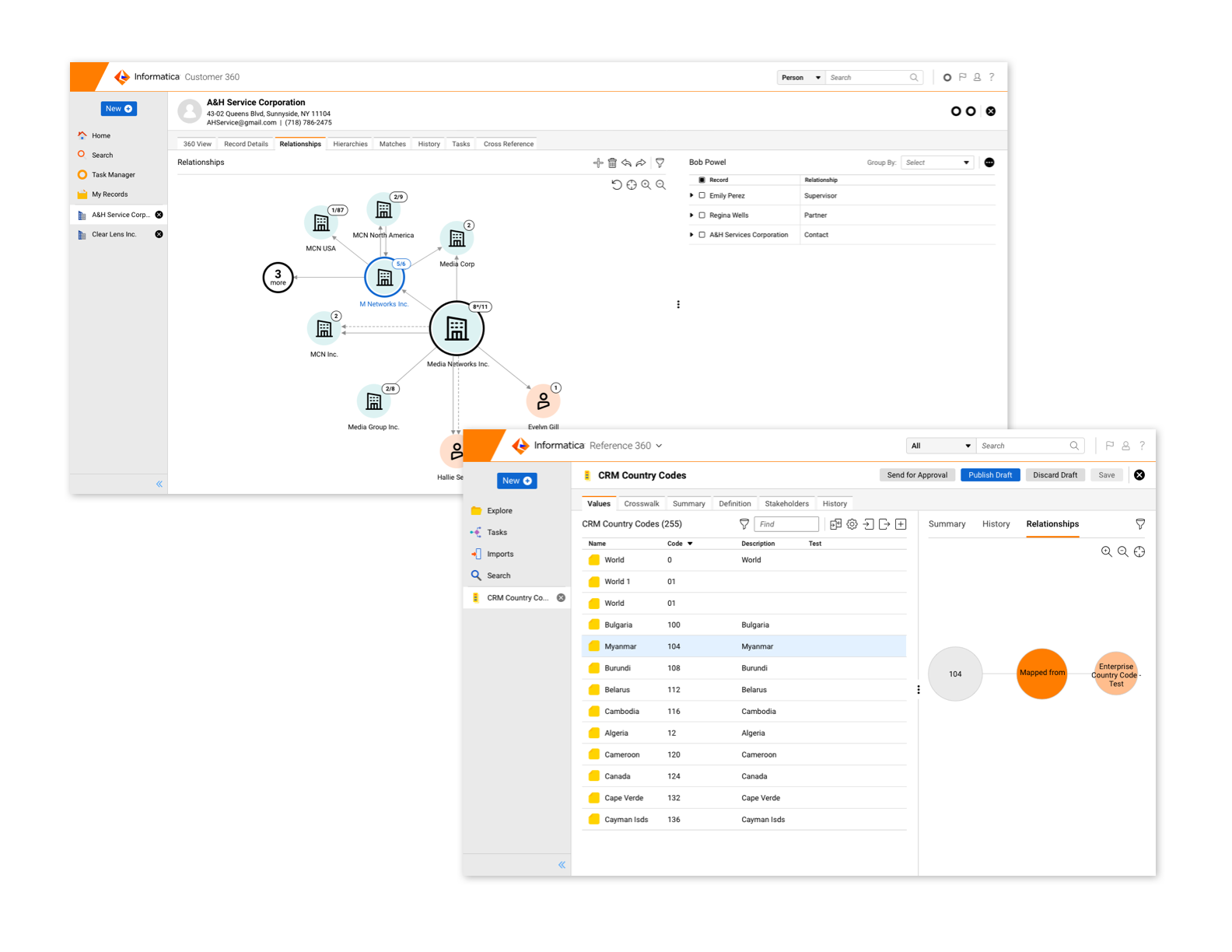Collapse the Customer 360 sidebar with double chevron

coord(159,484)
